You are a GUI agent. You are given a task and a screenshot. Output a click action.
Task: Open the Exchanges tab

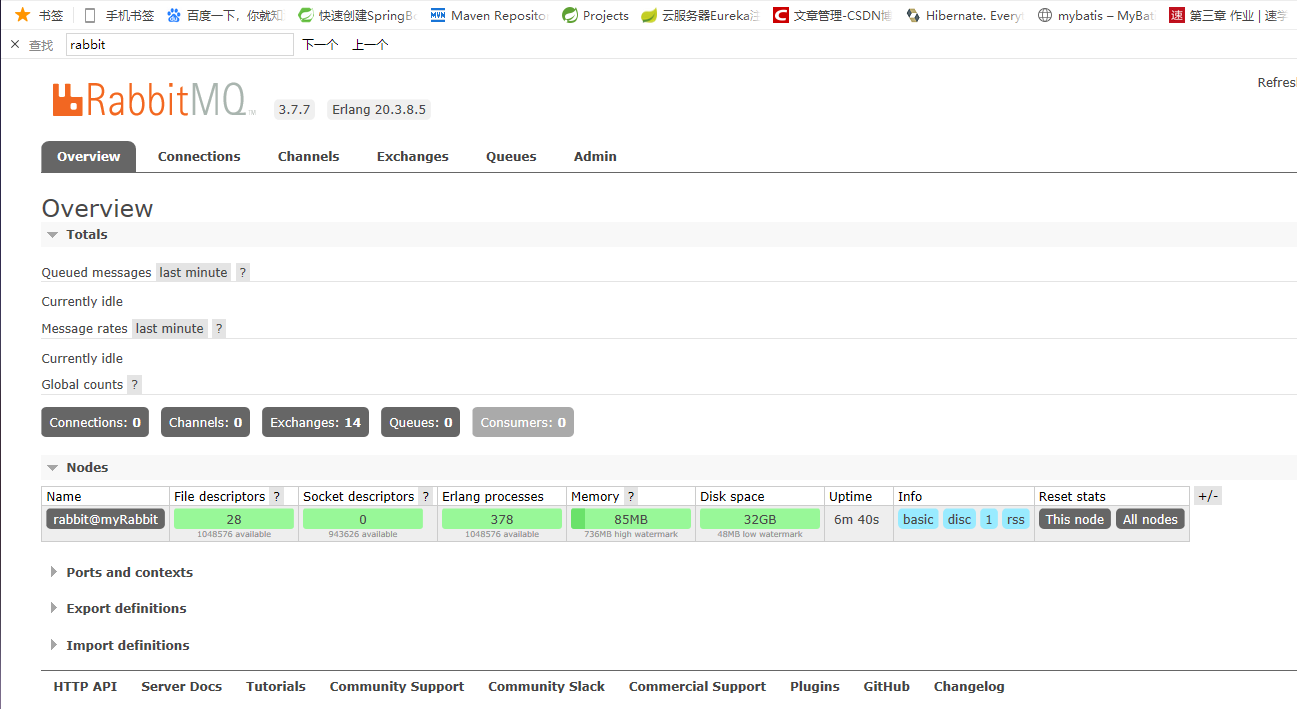412,156
